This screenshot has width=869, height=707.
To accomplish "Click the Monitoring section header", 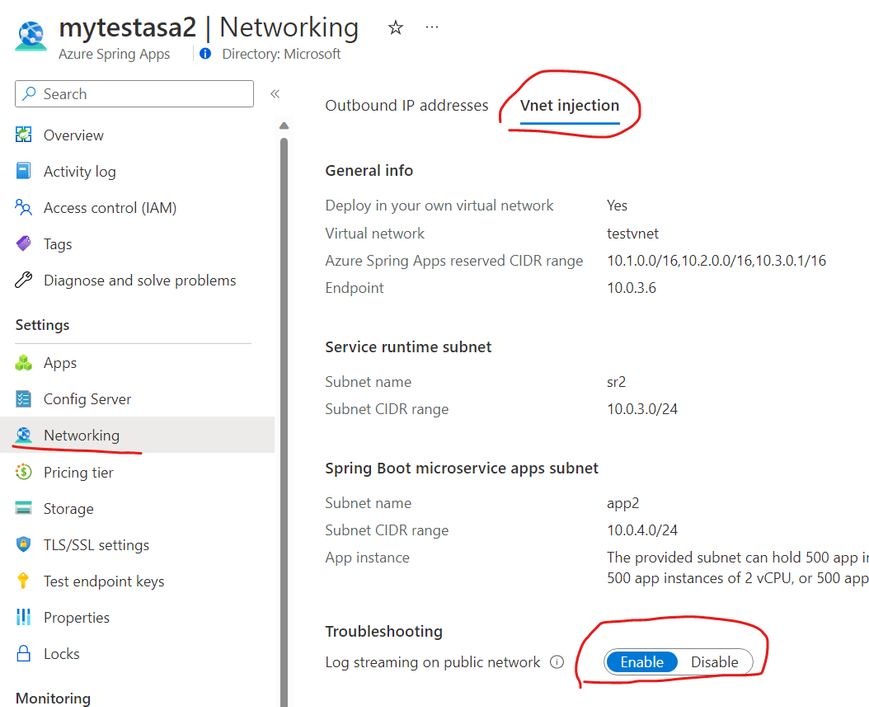I will (x=53, y=698).
